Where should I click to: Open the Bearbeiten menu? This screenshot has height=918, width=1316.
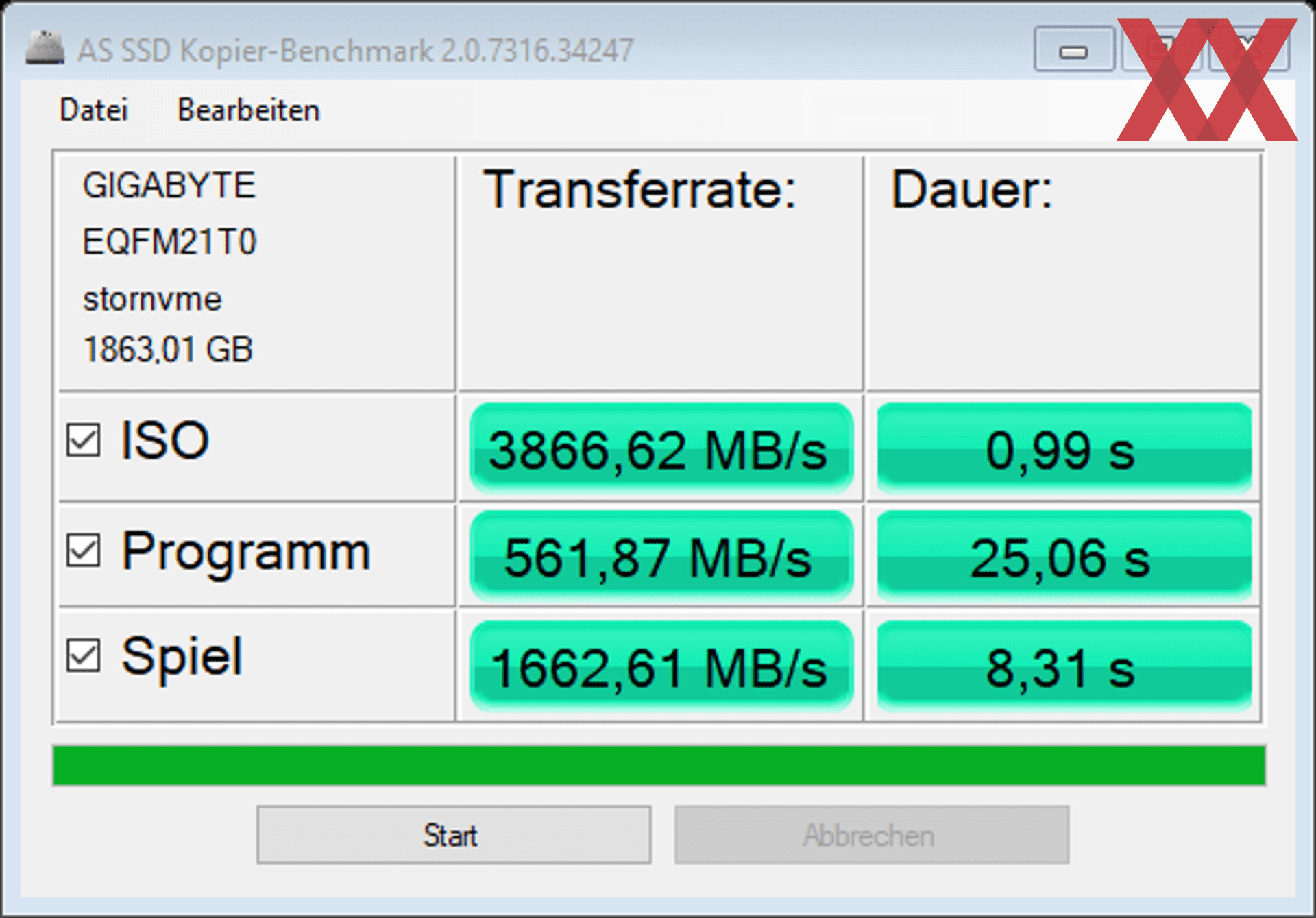click(248, 110)
